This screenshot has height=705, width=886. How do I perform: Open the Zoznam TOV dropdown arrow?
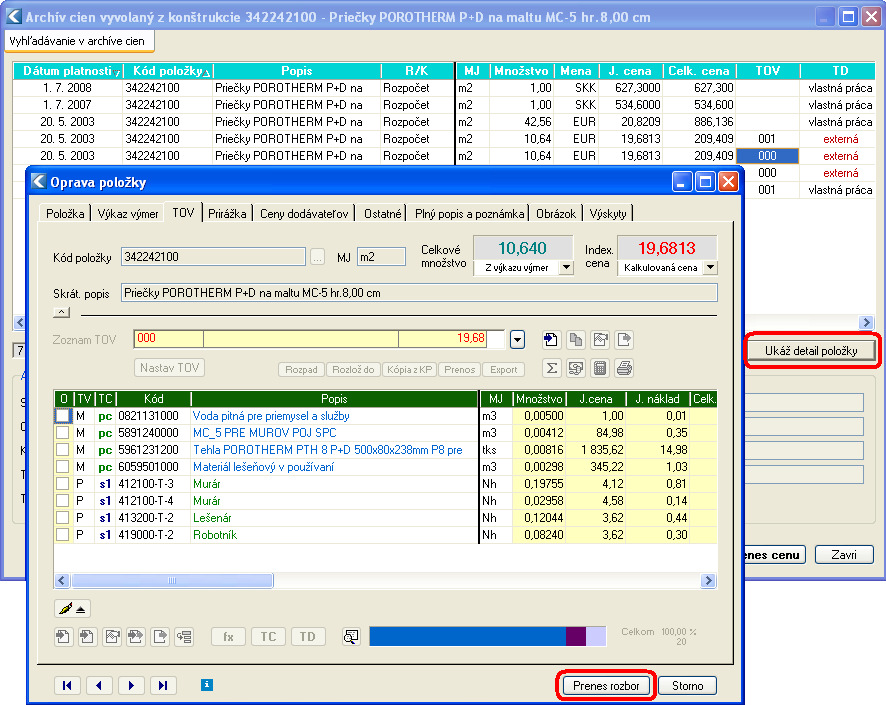click(x=517, y=340)
